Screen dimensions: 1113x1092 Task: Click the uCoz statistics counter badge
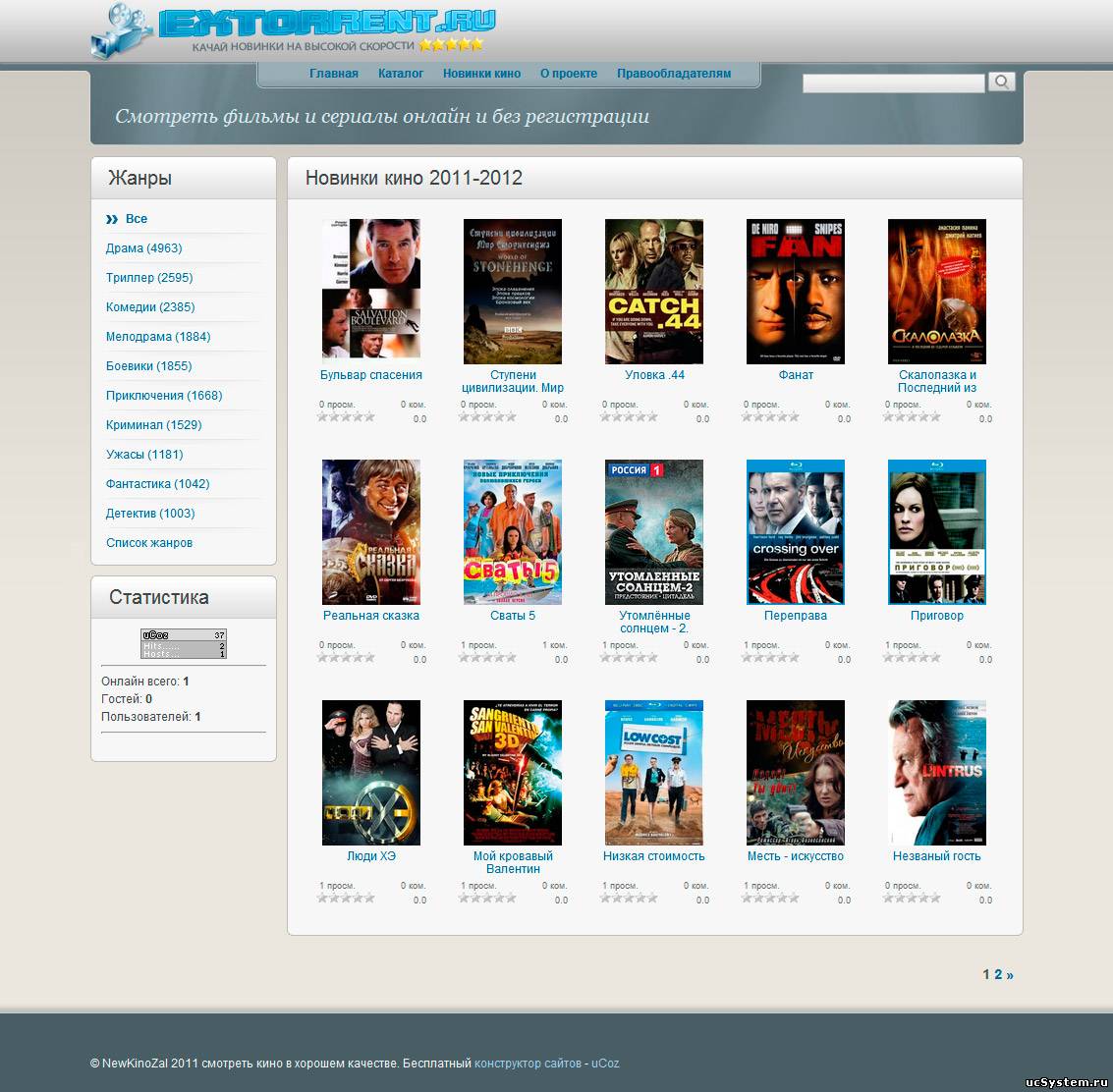(184, 644)
